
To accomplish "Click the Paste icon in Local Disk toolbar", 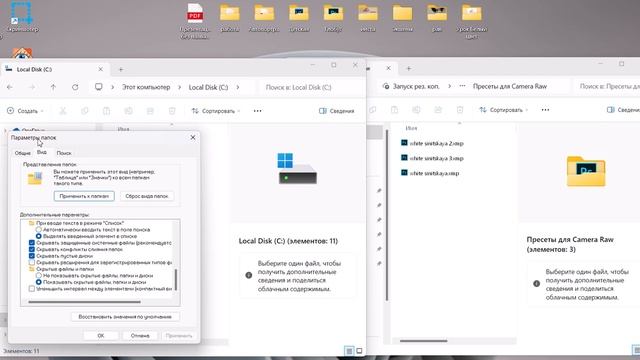I will pos(106,111).
